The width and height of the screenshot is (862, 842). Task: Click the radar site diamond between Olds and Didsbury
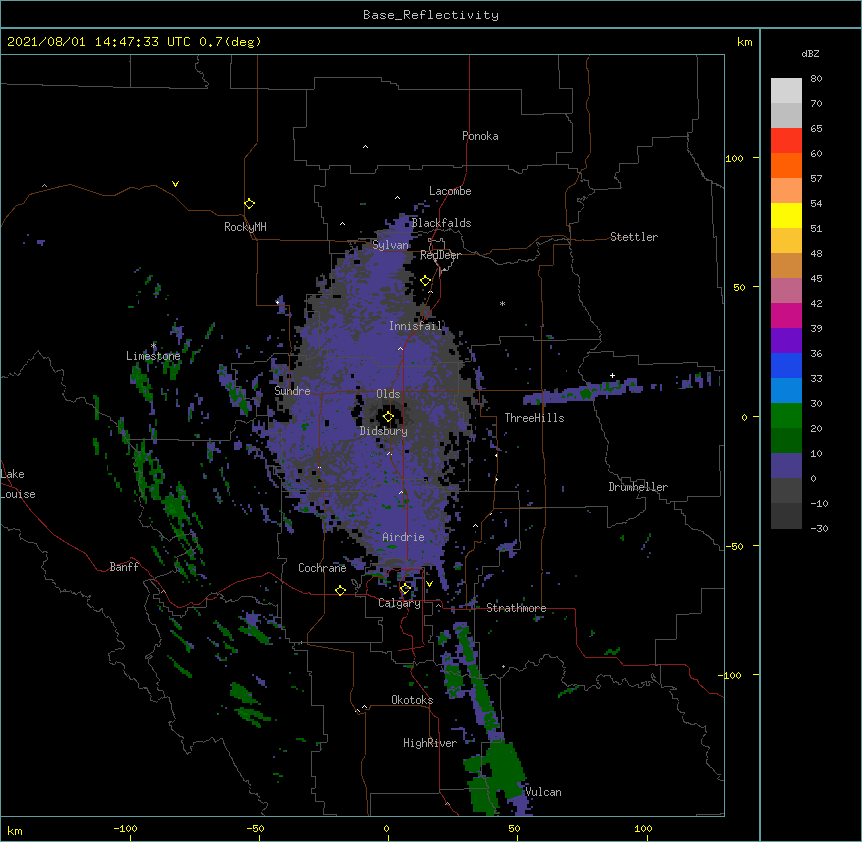388,417
